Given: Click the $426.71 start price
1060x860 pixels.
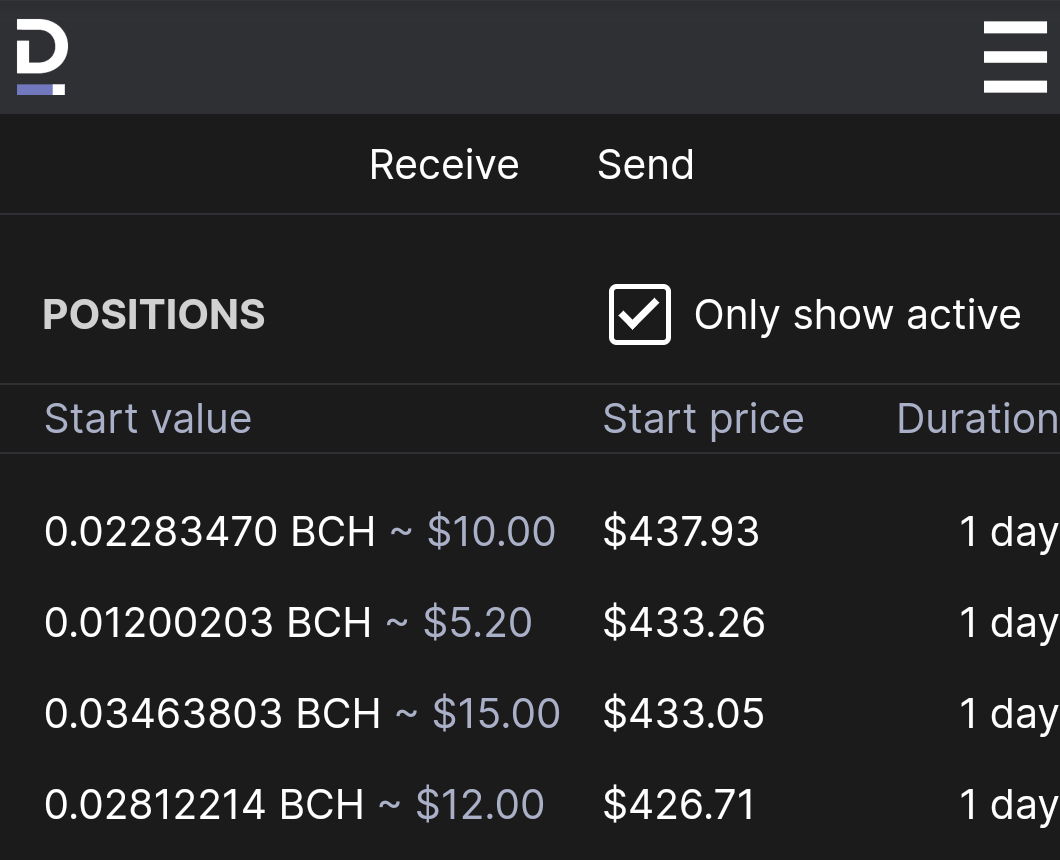Looking at the screenshot, I should (x=679, y=805).
